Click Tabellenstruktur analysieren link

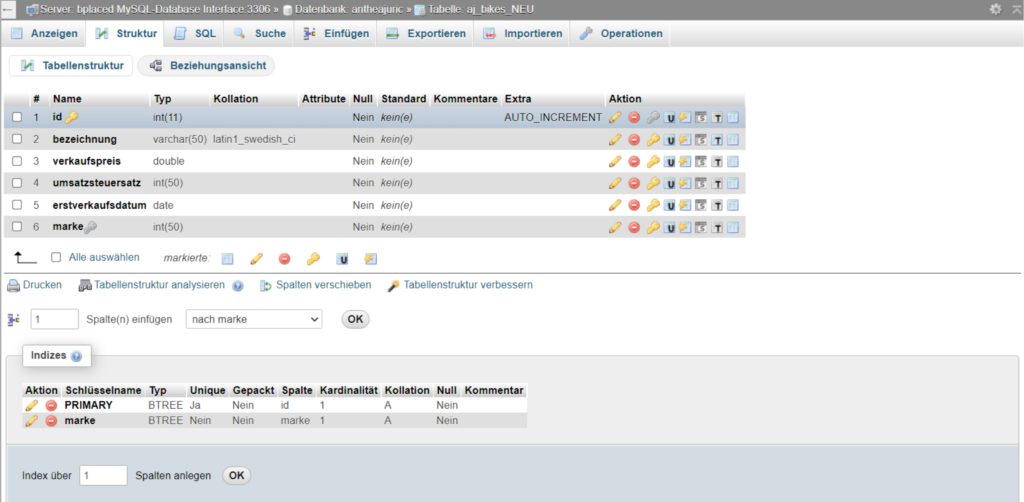click(x=159, y=285)
